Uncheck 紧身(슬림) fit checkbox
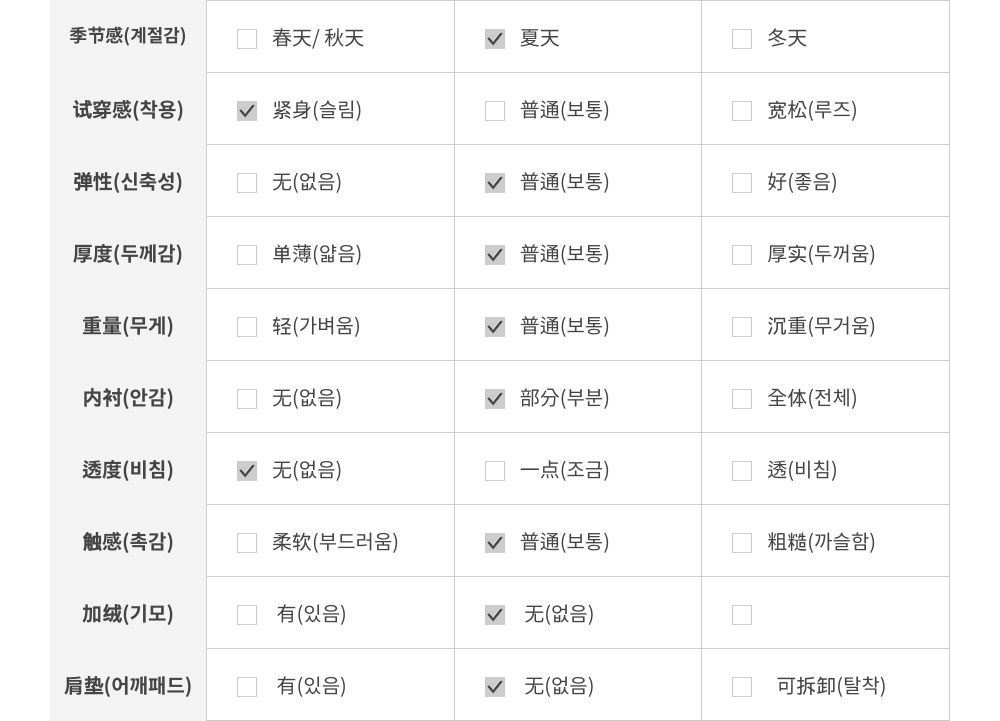Image resolution: width=1000 pixels, height=721 pixels. click(247, 111)
